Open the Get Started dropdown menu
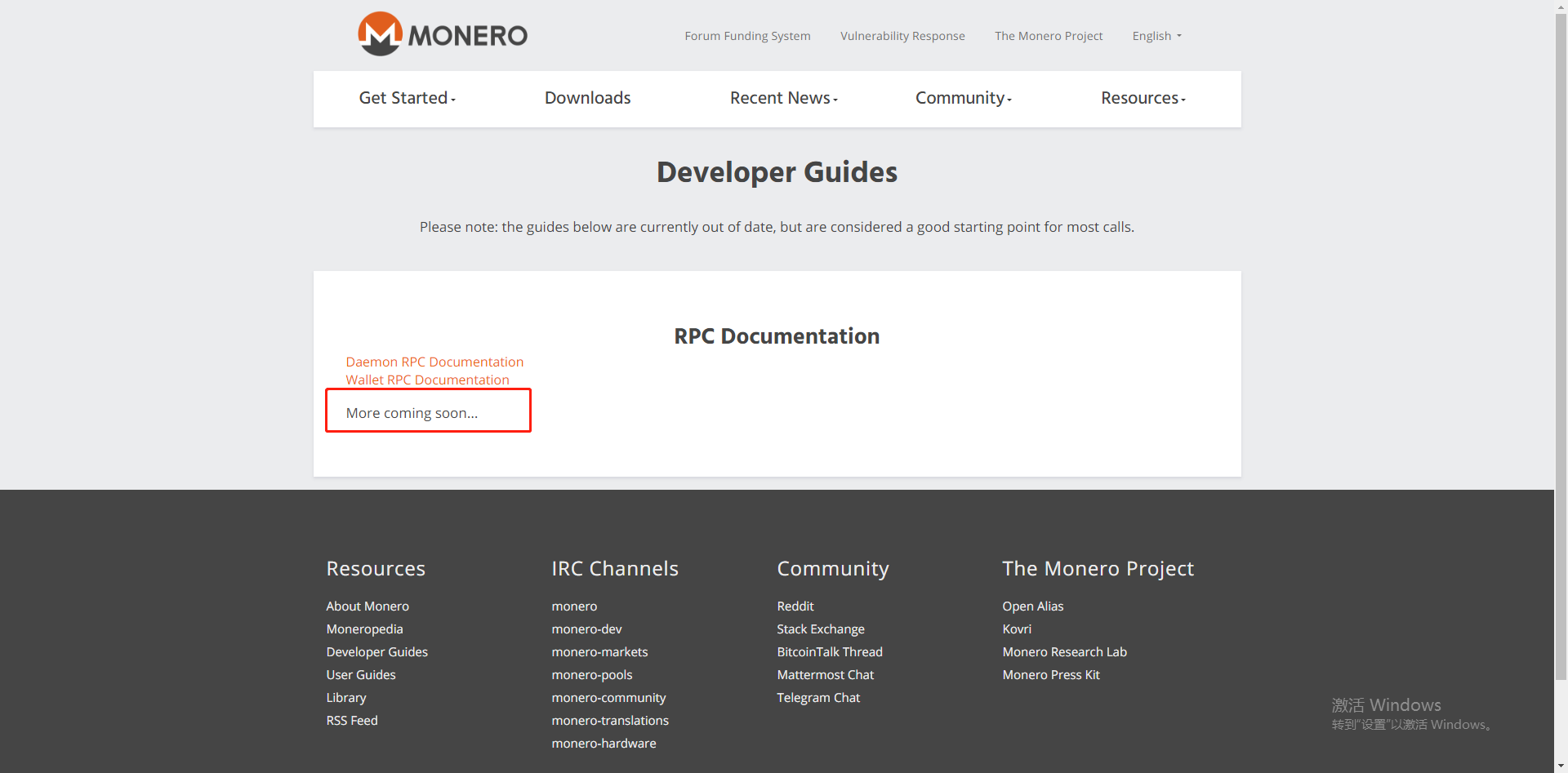The width and height of the screenshot is (1568, 773). (x=407, y=98)
